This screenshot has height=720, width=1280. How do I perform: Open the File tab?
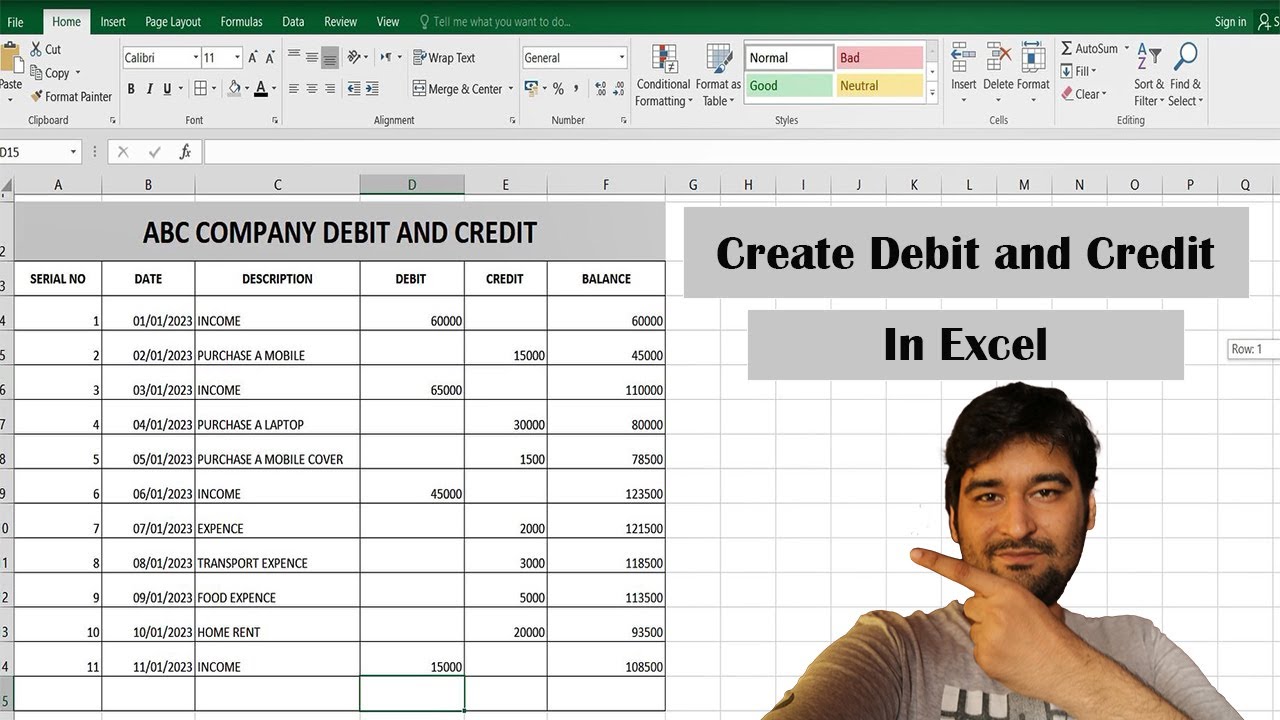(15, 22)
